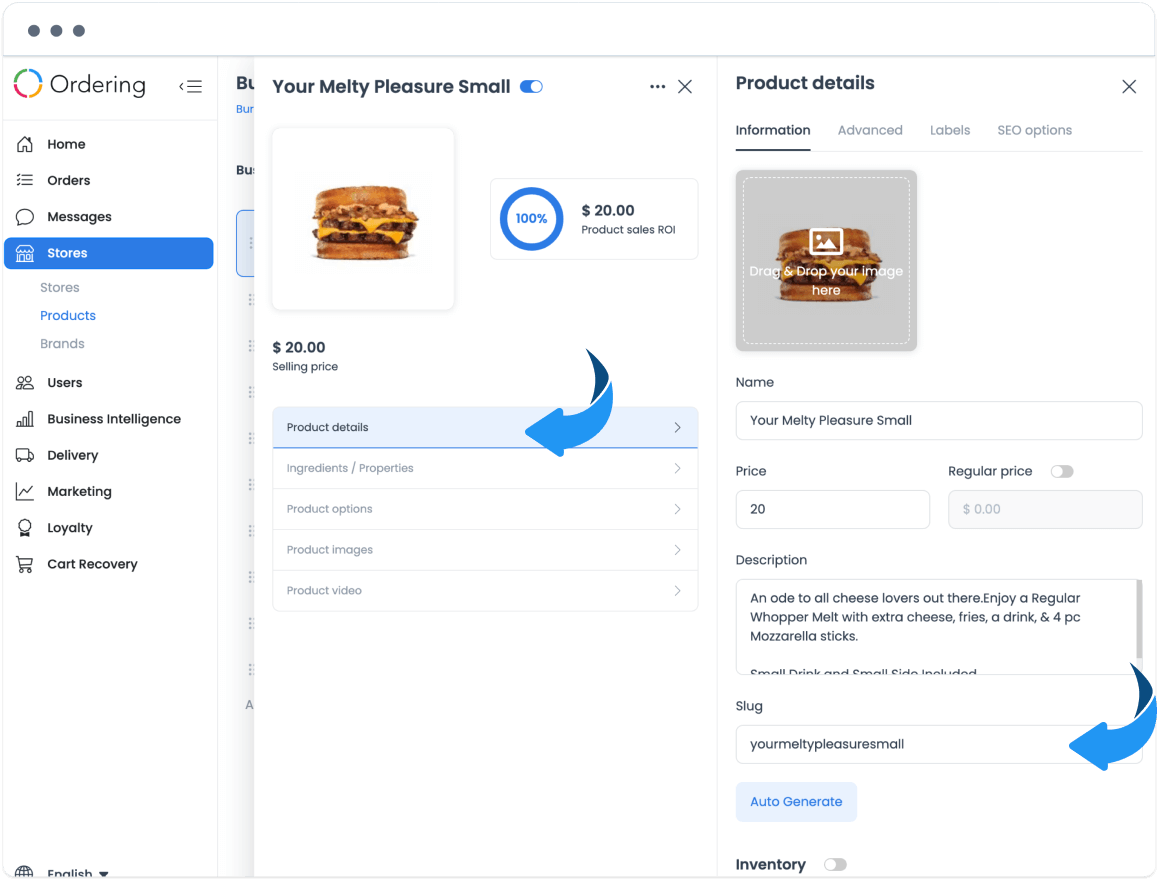Select Stores in the sidebar
The height and width of the screenshot is (882, 1159).
tap(109, 253)
